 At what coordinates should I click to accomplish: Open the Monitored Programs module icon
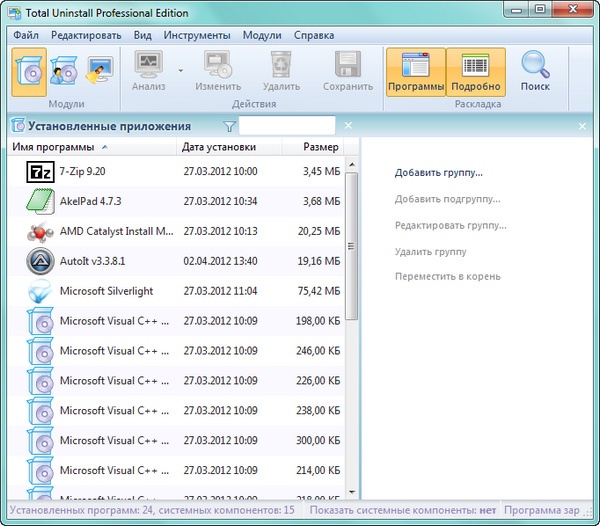(x=64, y=71)
